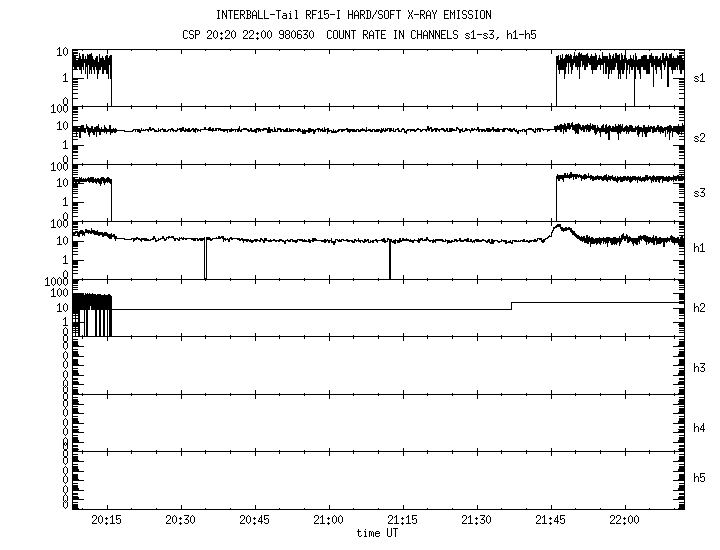The height and width of the screenshot is (550, 720).
Task: Select the 20:15 time axis tick label
Action: [x=106, y=521]
